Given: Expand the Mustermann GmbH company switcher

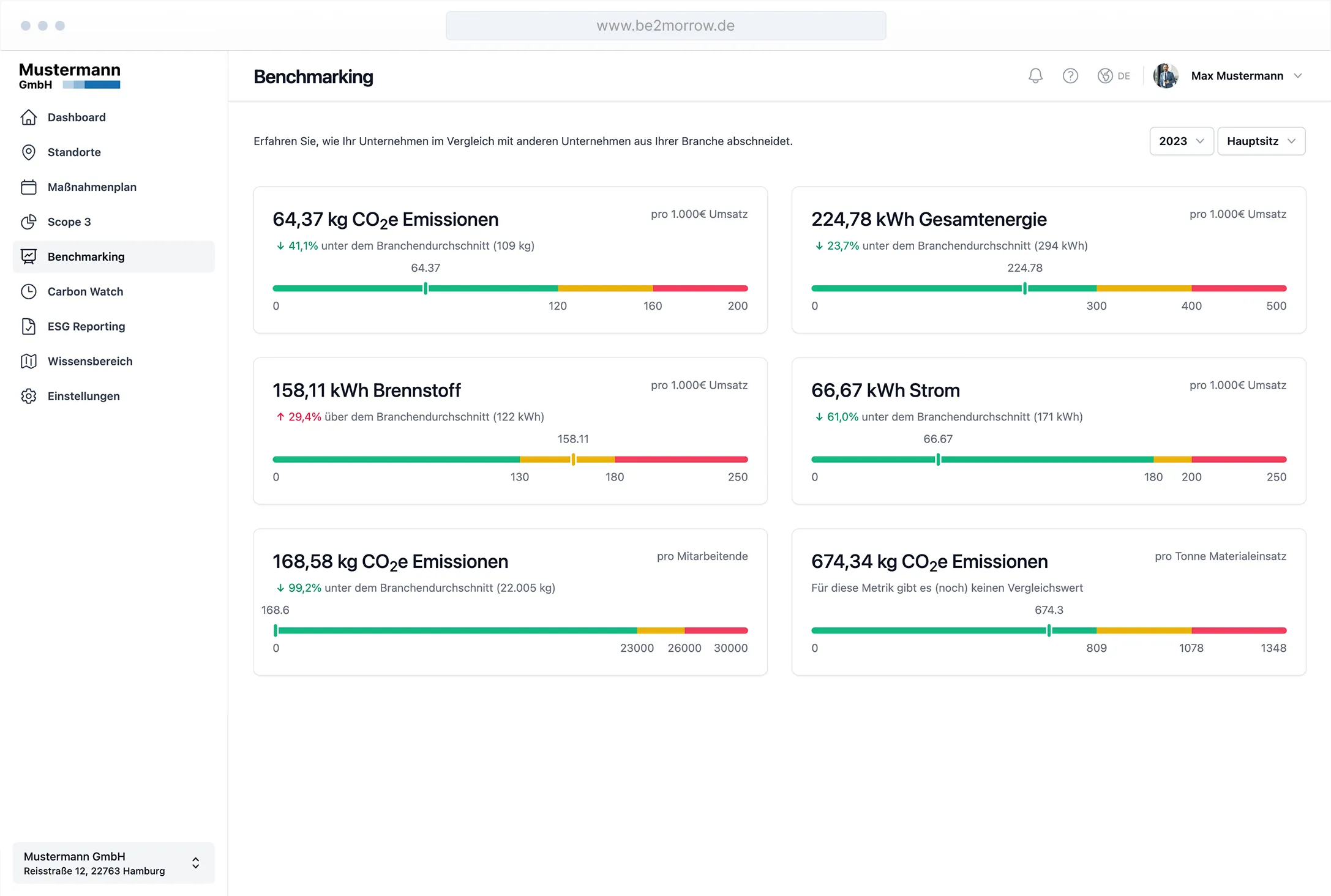Looking at the screenshot, I should coord(195,863).
